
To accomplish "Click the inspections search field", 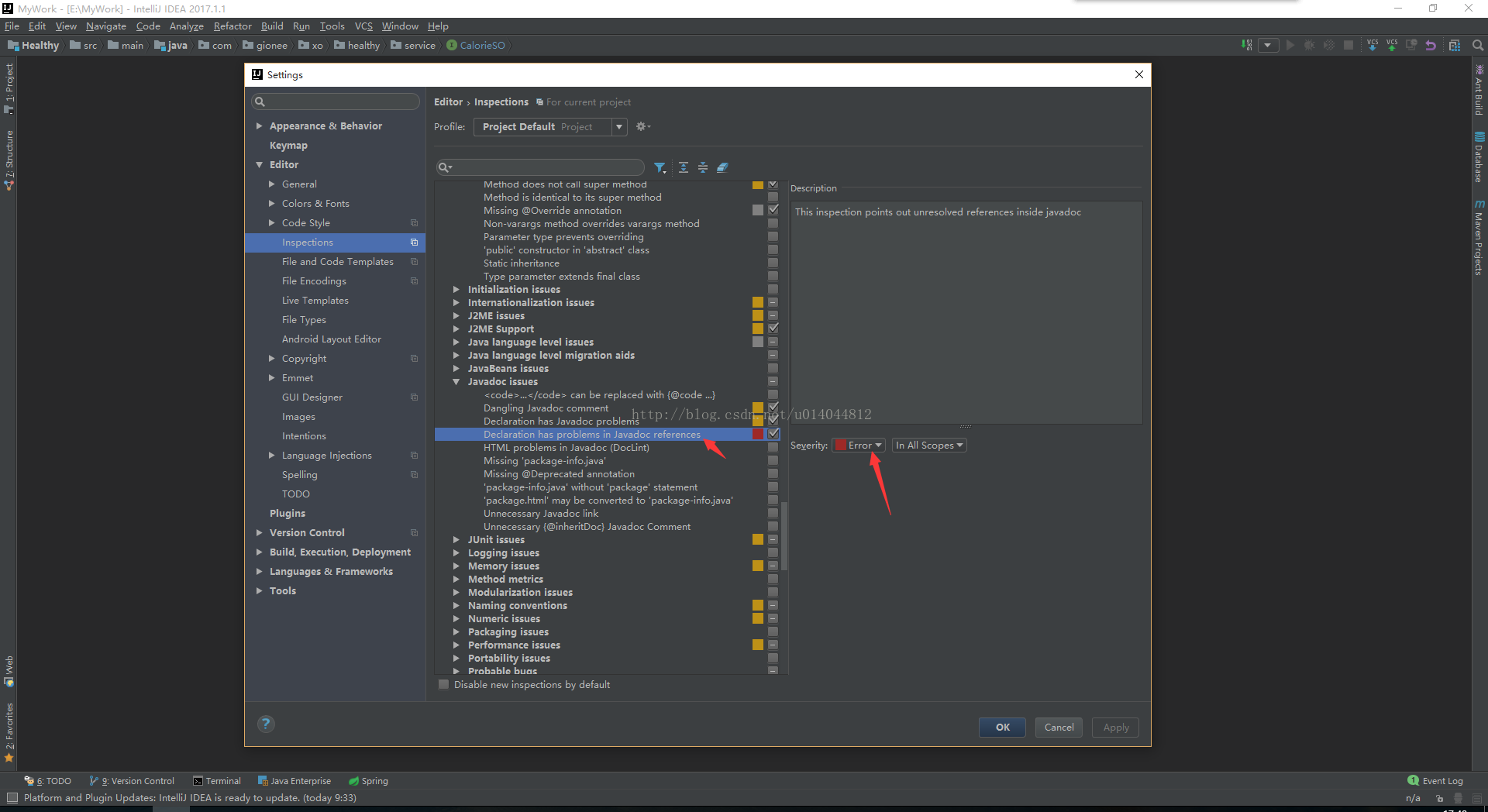I will pyautogui.click(x=540, y=167).
